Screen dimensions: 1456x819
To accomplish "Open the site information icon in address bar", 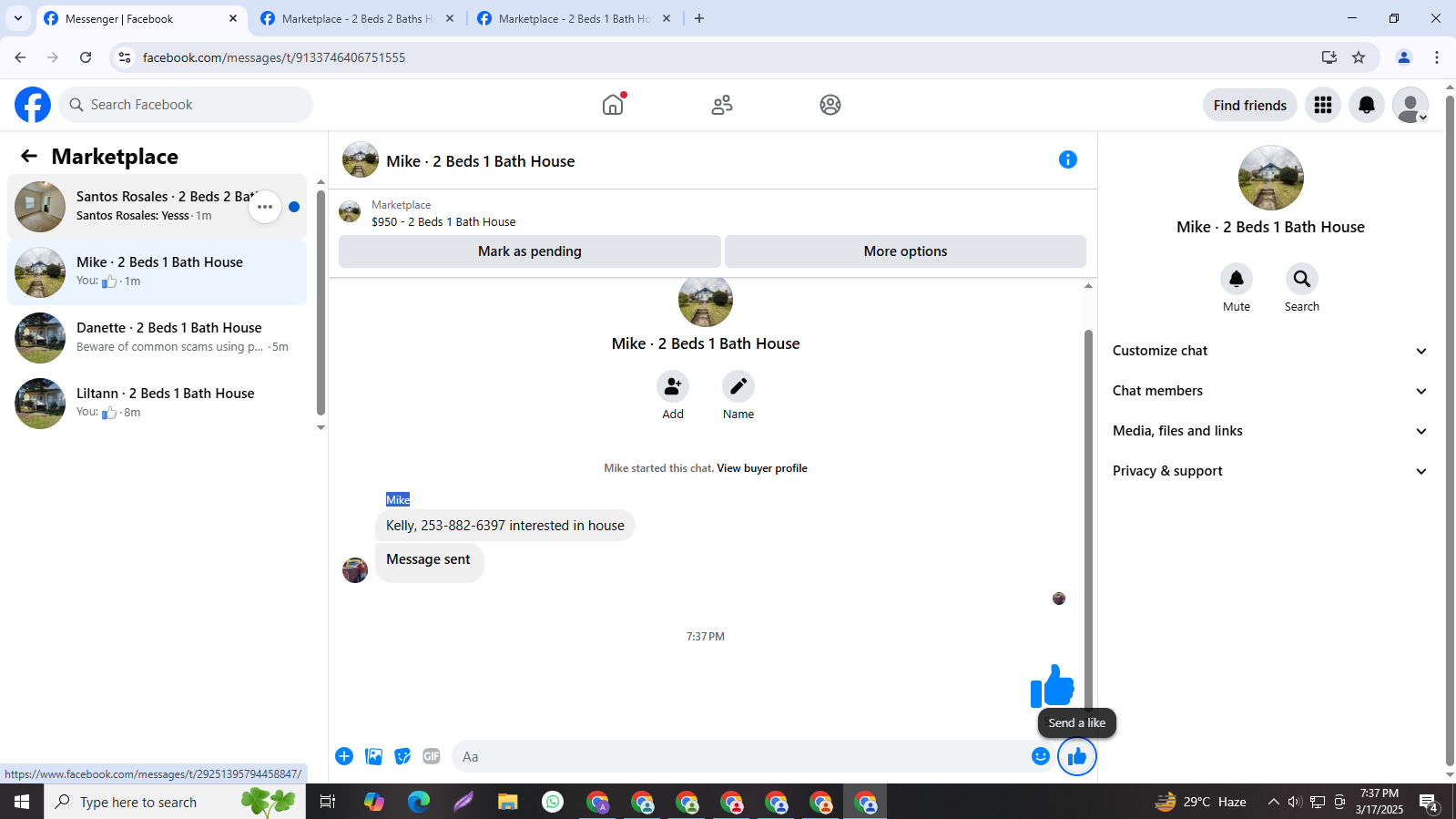I will point(125,57).
